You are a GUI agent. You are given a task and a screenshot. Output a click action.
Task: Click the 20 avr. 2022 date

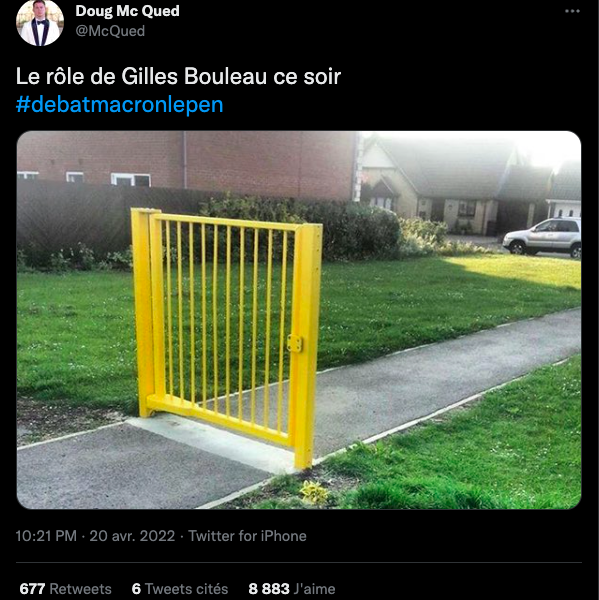(132, 536)
